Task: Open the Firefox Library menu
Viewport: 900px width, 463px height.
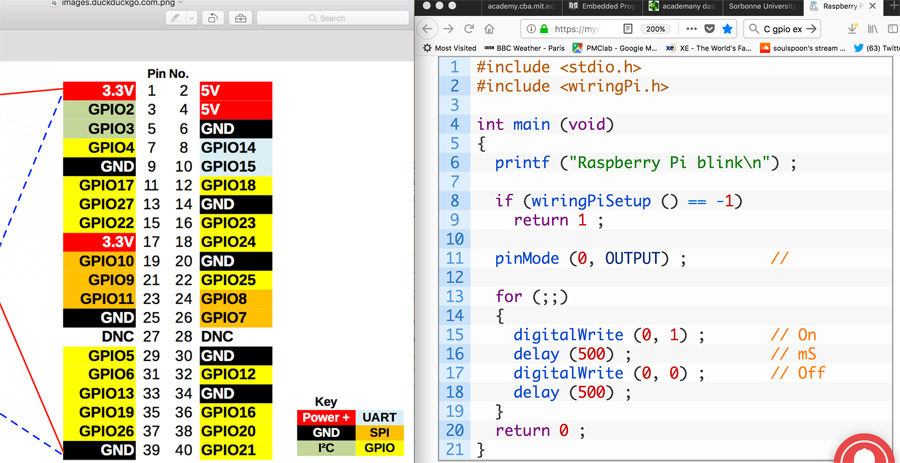Action: tap(872, 29)
